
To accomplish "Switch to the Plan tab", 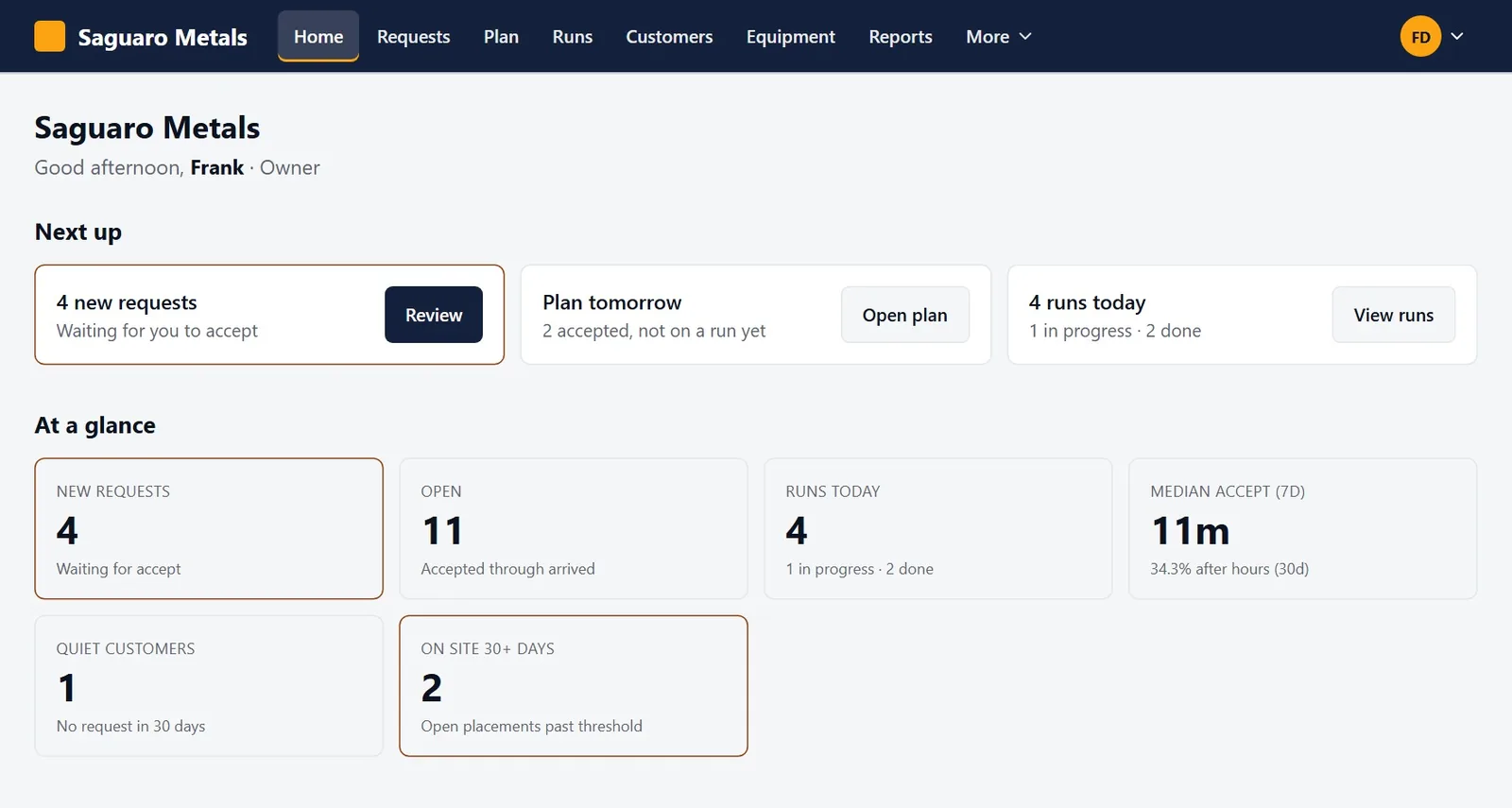I will pos(501,36).
